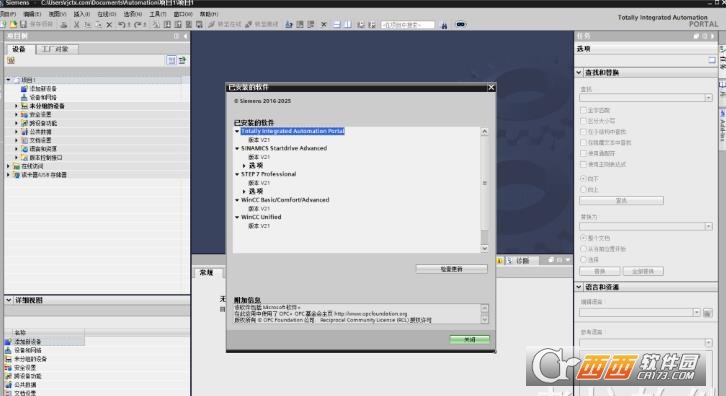
Task: Collapse the 查找和替换 section
Action: 579,72
